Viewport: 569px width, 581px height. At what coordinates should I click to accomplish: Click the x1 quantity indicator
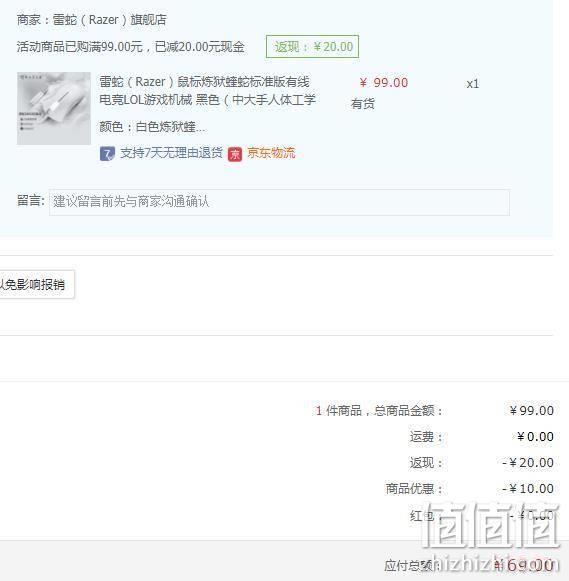473,84
